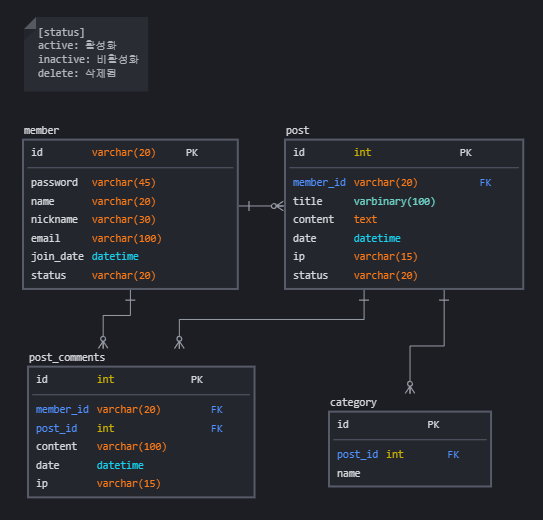Screen dimensions: 543x520
Task: Select post_id column in post_comments table
Action: point(56,428)
